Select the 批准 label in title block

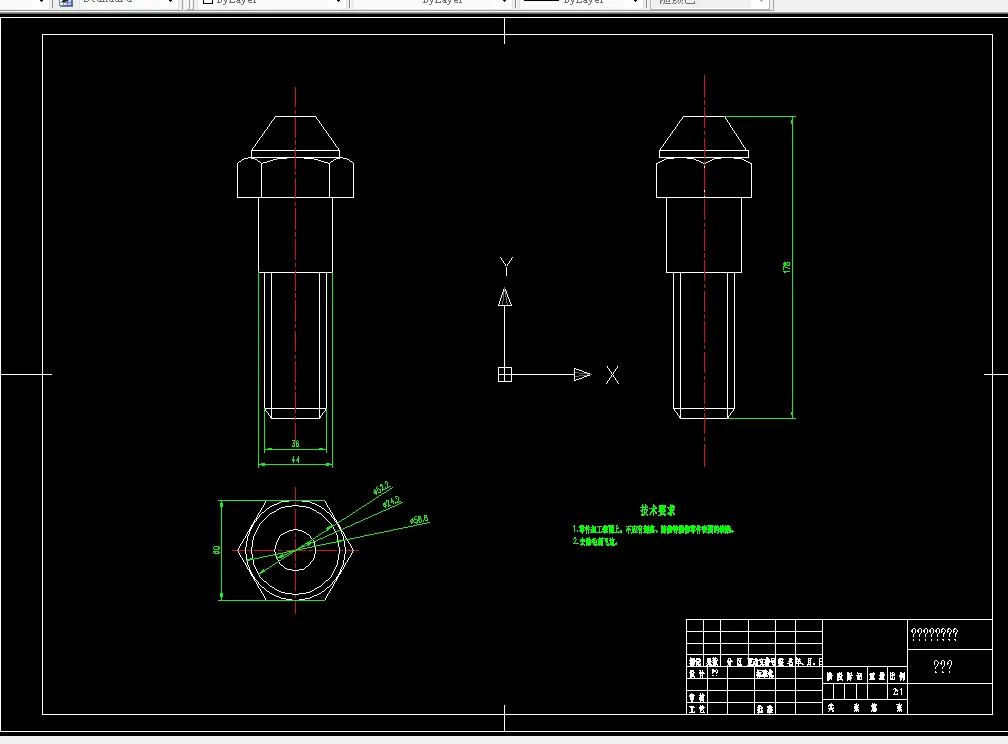[x=765, y=709]
